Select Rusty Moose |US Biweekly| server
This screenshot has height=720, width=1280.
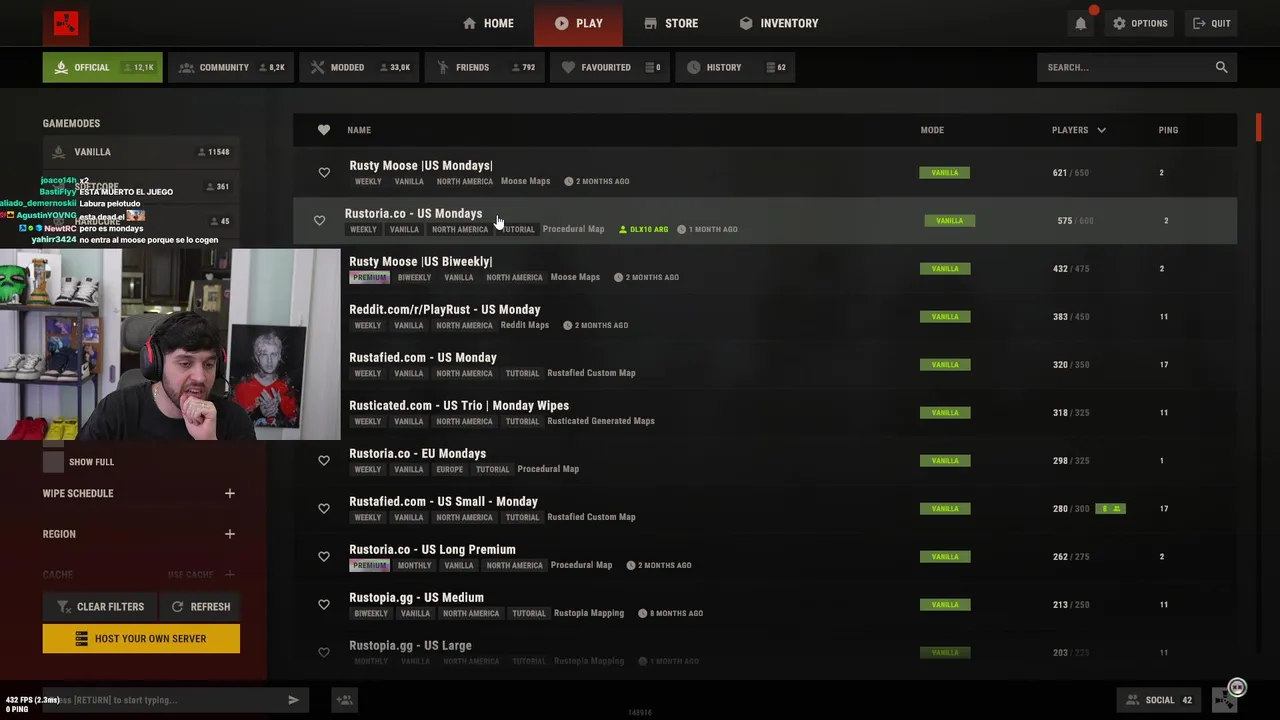421,261
